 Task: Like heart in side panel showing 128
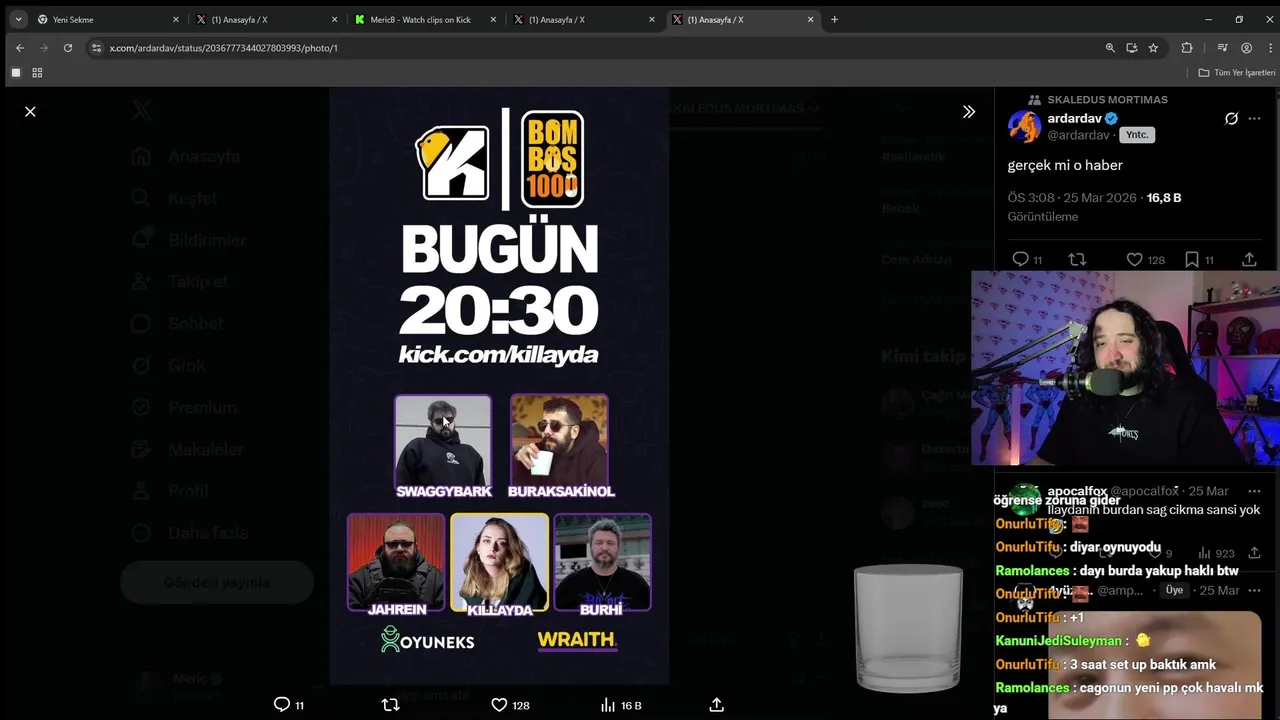click(1145, 259)
